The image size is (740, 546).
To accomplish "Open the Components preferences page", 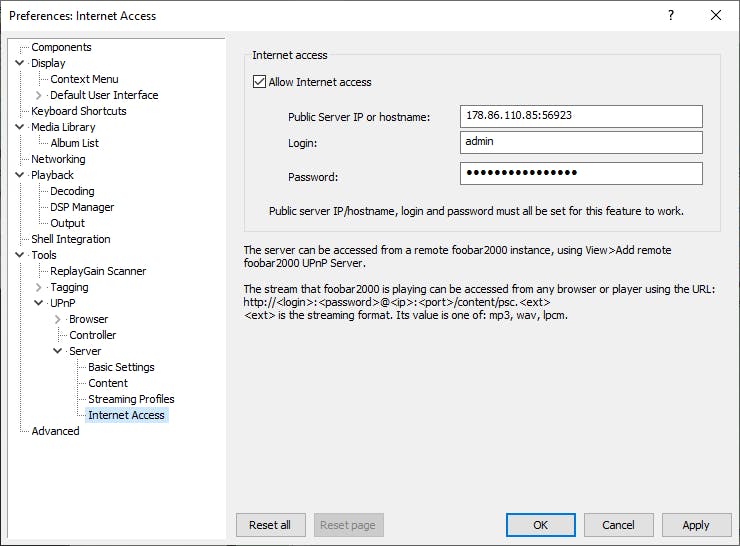I will [x=61, y=47].
